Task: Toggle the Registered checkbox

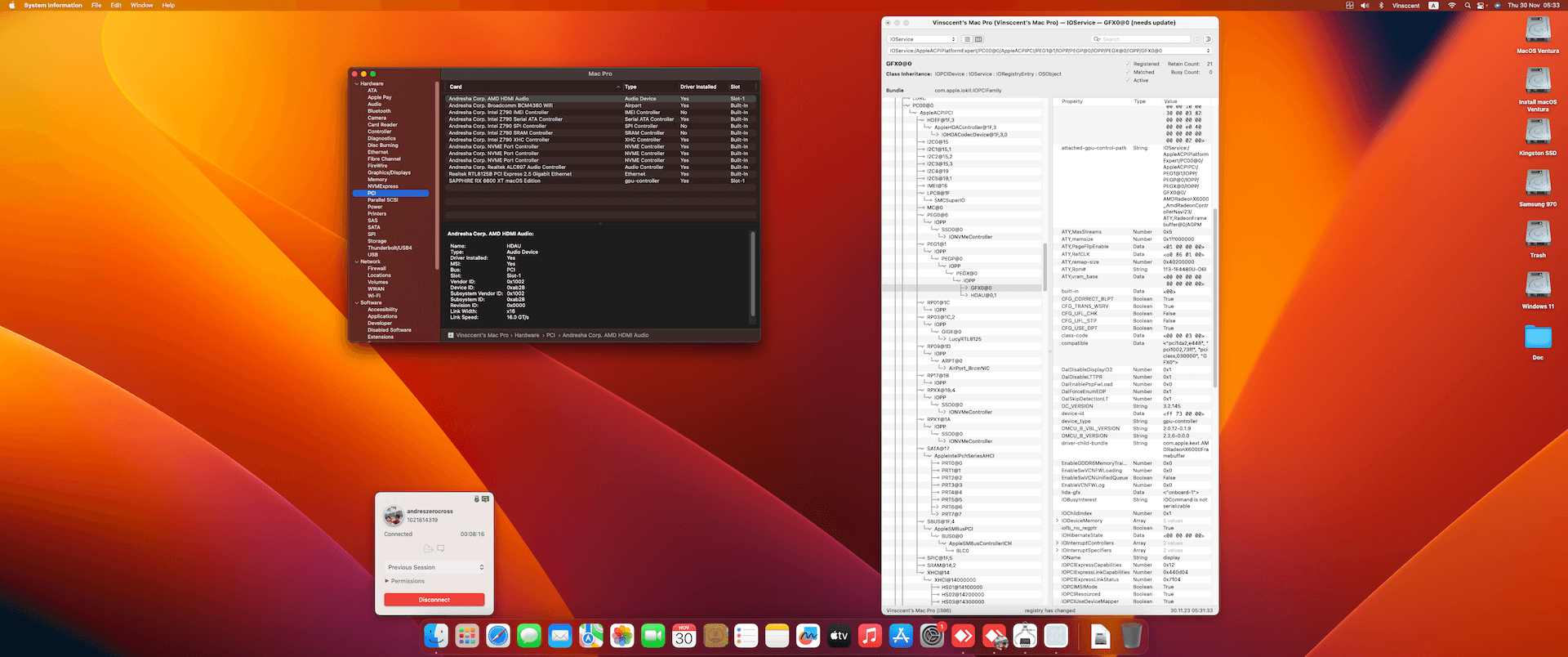Action: [1129, 64]
